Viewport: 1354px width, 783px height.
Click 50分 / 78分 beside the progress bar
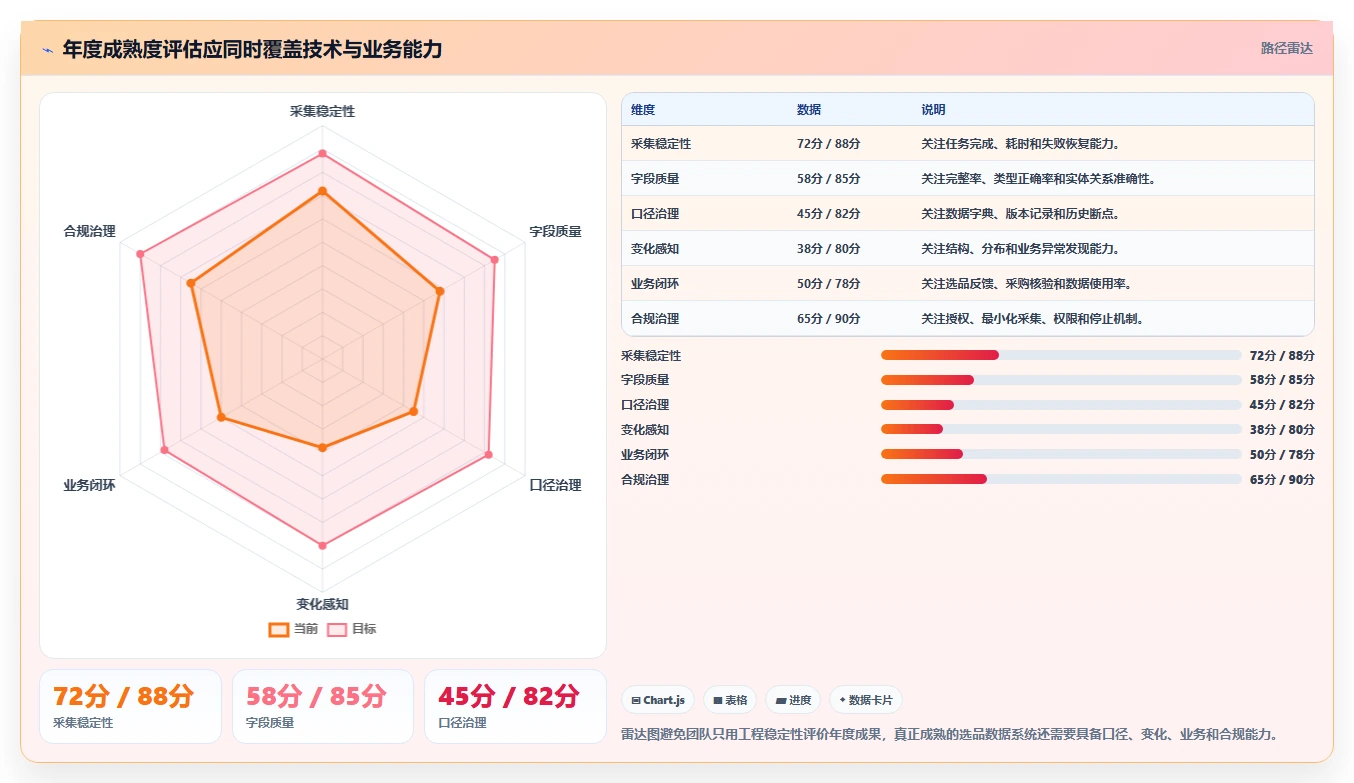1282,454
